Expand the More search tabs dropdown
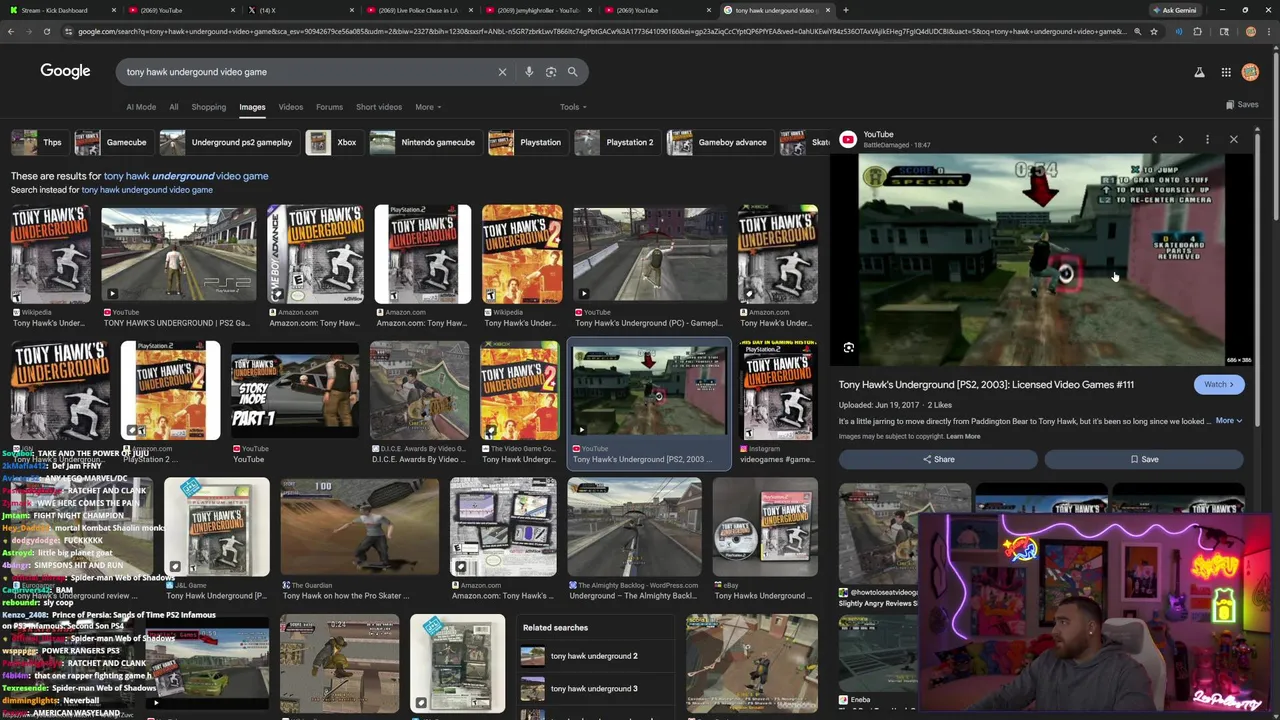The height and width of the screenshot is (720, 1280). pyautogui.click(x=428, y=107)
